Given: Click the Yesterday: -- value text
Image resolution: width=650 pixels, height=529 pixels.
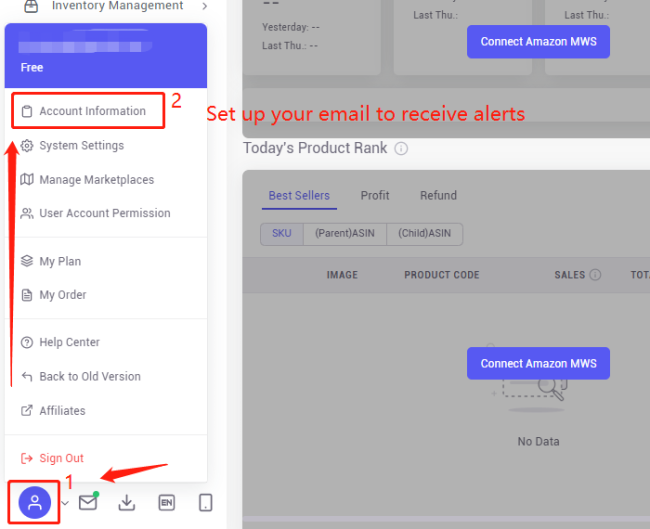Looking at the screenshot, I should [291, 27].
